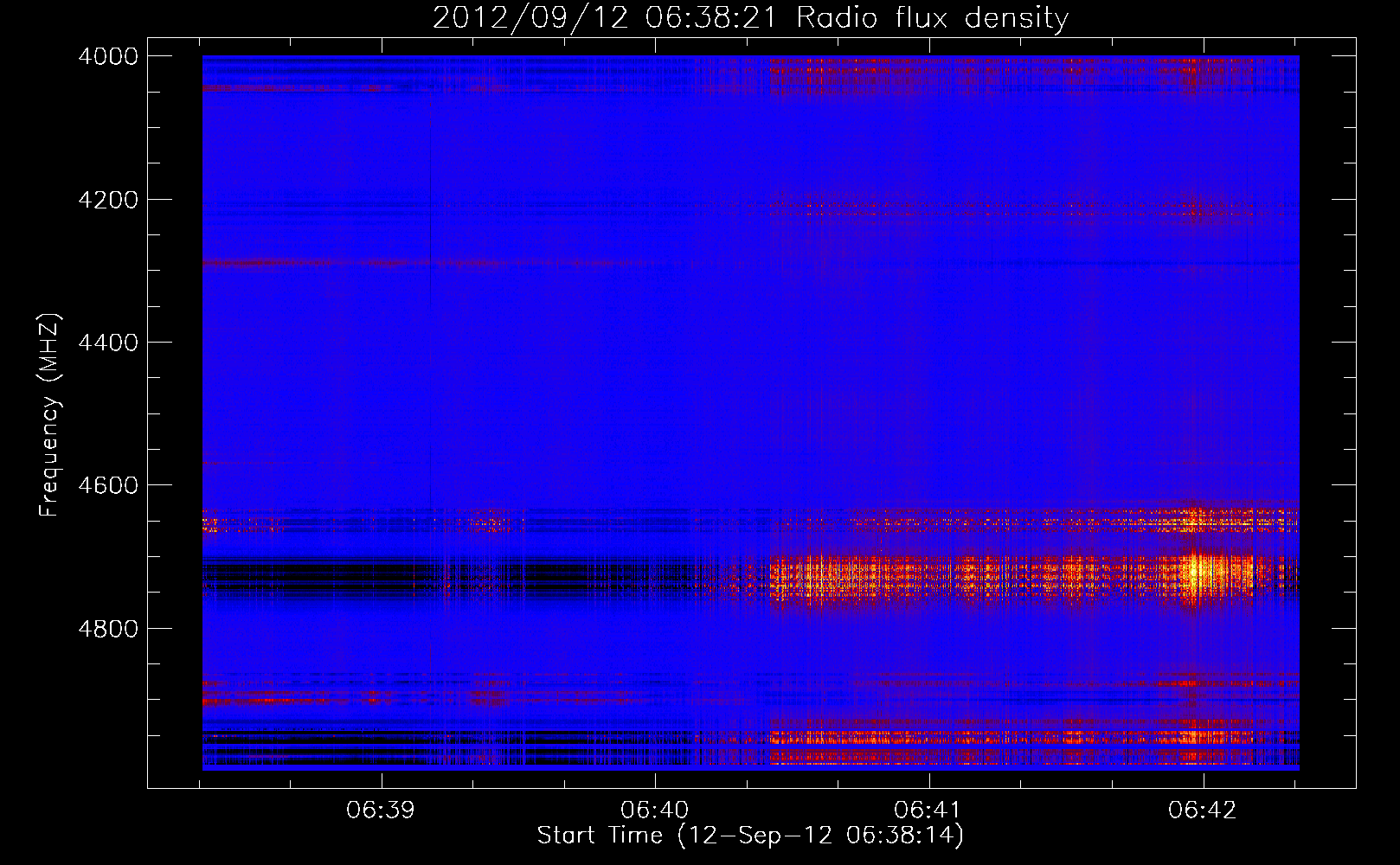Click the 4200 frequency tick label
The width and height of the screenshot is (1400, 865).
[108, 200]
